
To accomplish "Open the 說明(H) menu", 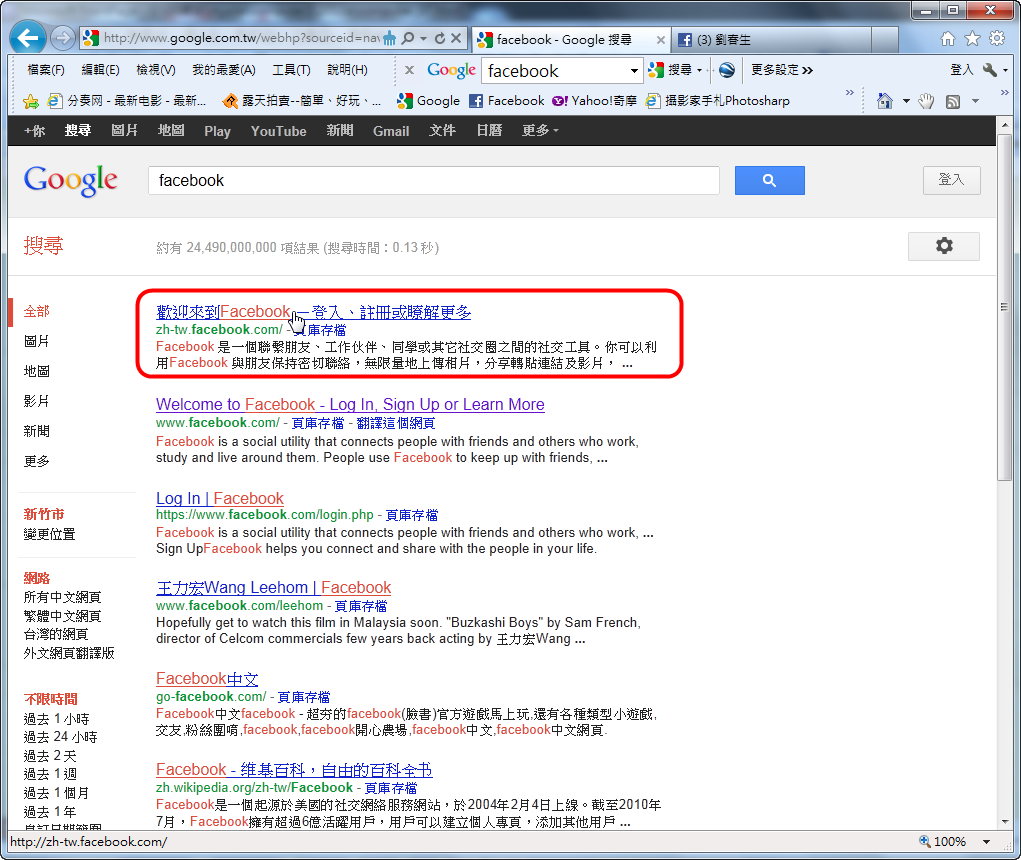I will [347, 70].
